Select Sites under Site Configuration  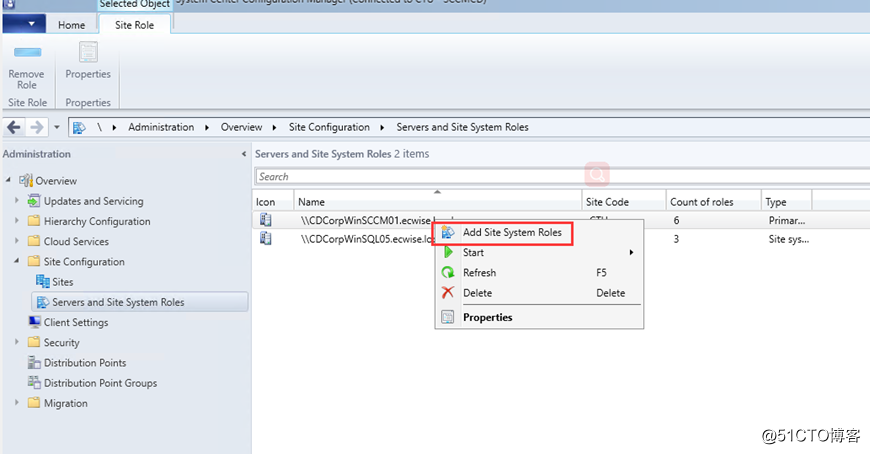click(x=63, y=282)
